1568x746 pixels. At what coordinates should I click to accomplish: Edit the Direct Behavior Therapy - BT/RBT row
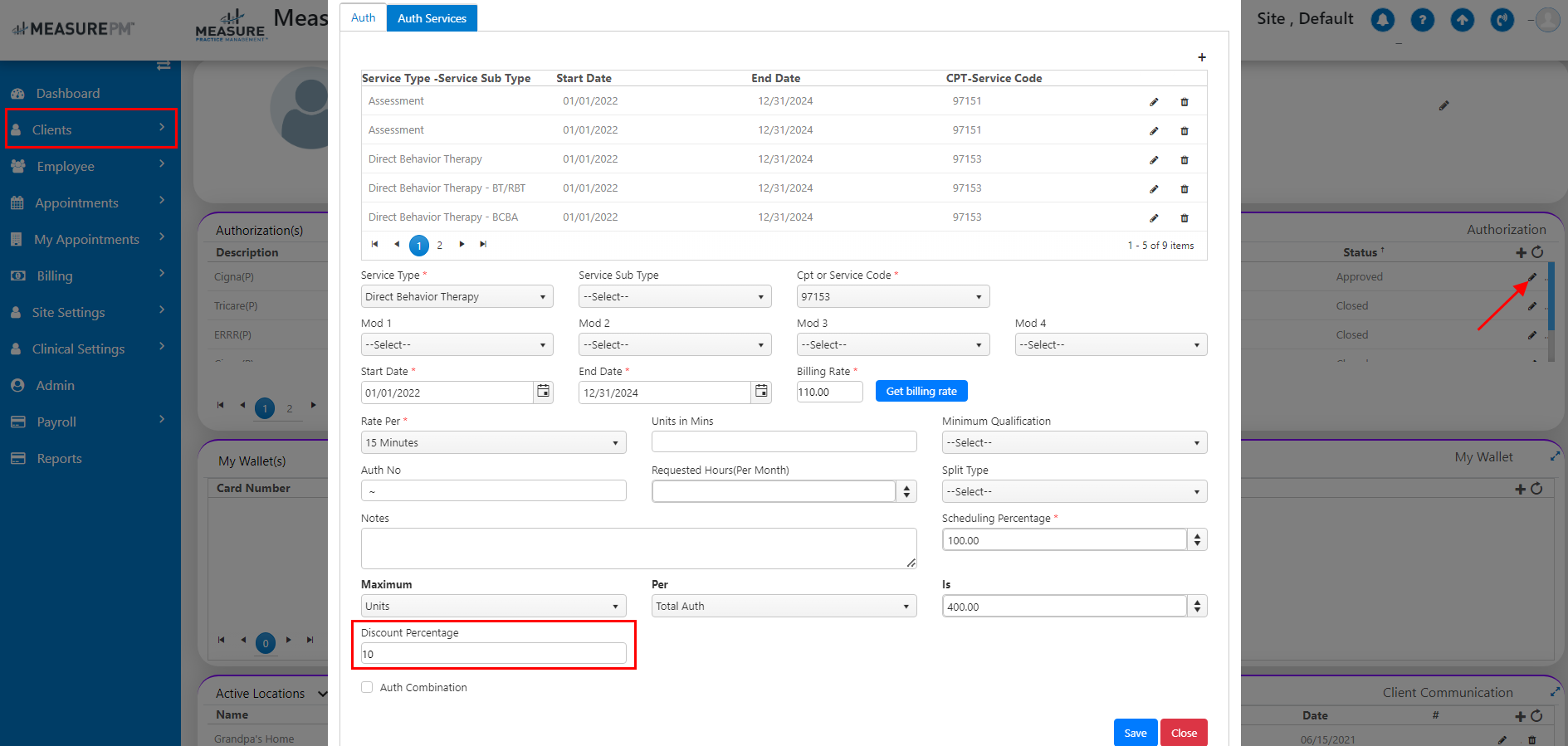coord(1154,189)
